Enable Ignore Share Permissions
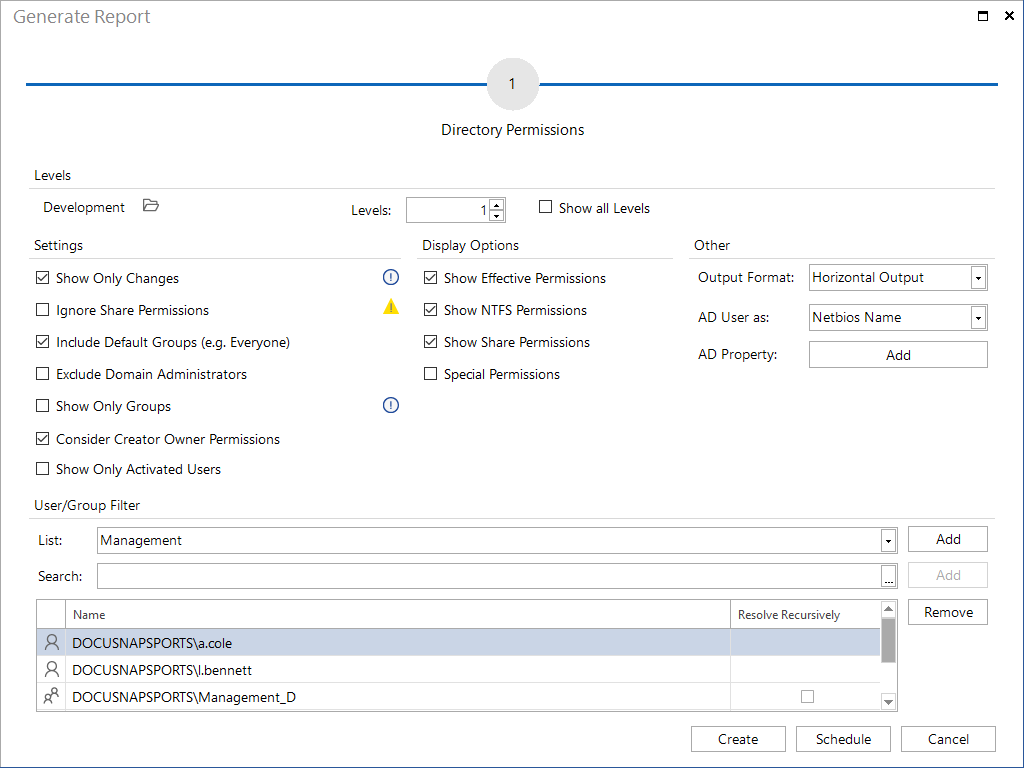1024x768 pixels. tap(42, 310)
